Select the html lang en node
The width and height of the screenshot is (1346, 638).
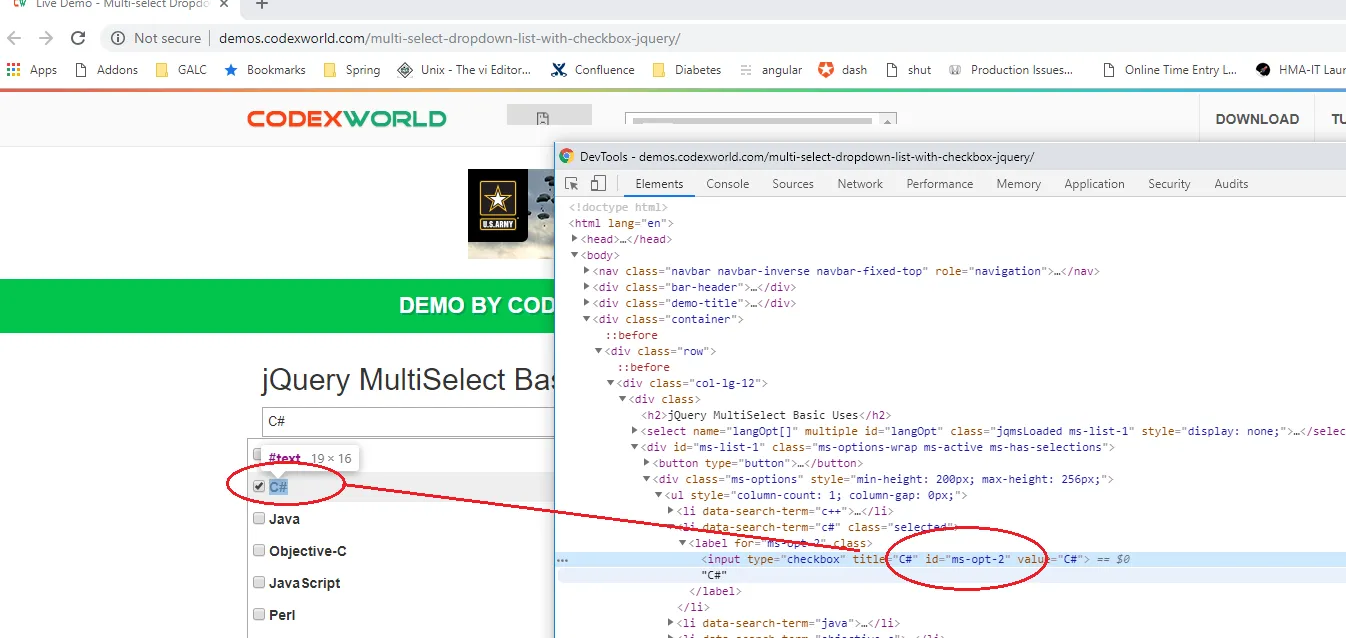click(621, 223)
